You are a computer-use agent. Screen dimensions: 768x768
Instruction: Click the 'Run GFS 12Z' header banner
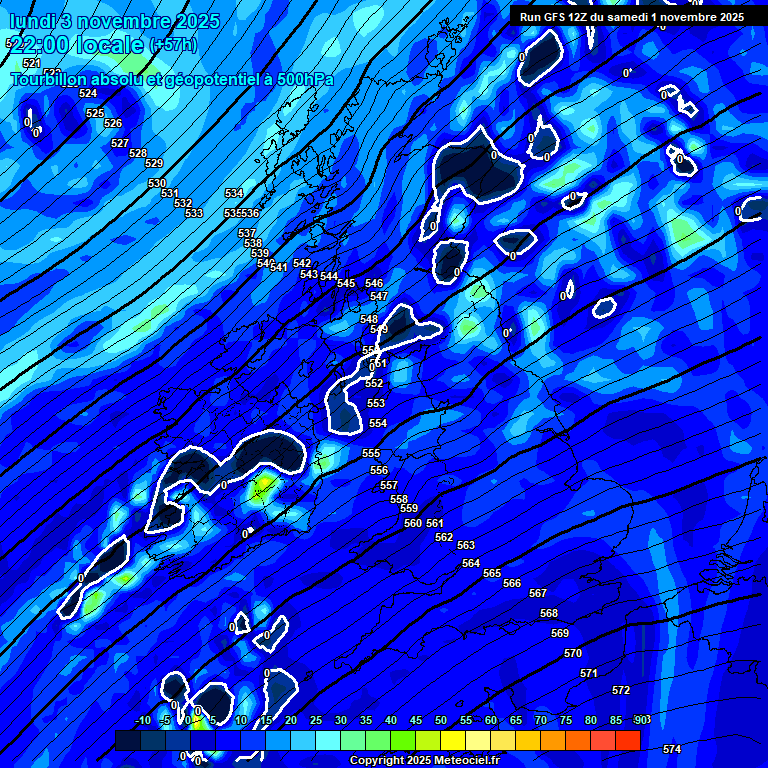pyautogui.click(x=631, y=17)
